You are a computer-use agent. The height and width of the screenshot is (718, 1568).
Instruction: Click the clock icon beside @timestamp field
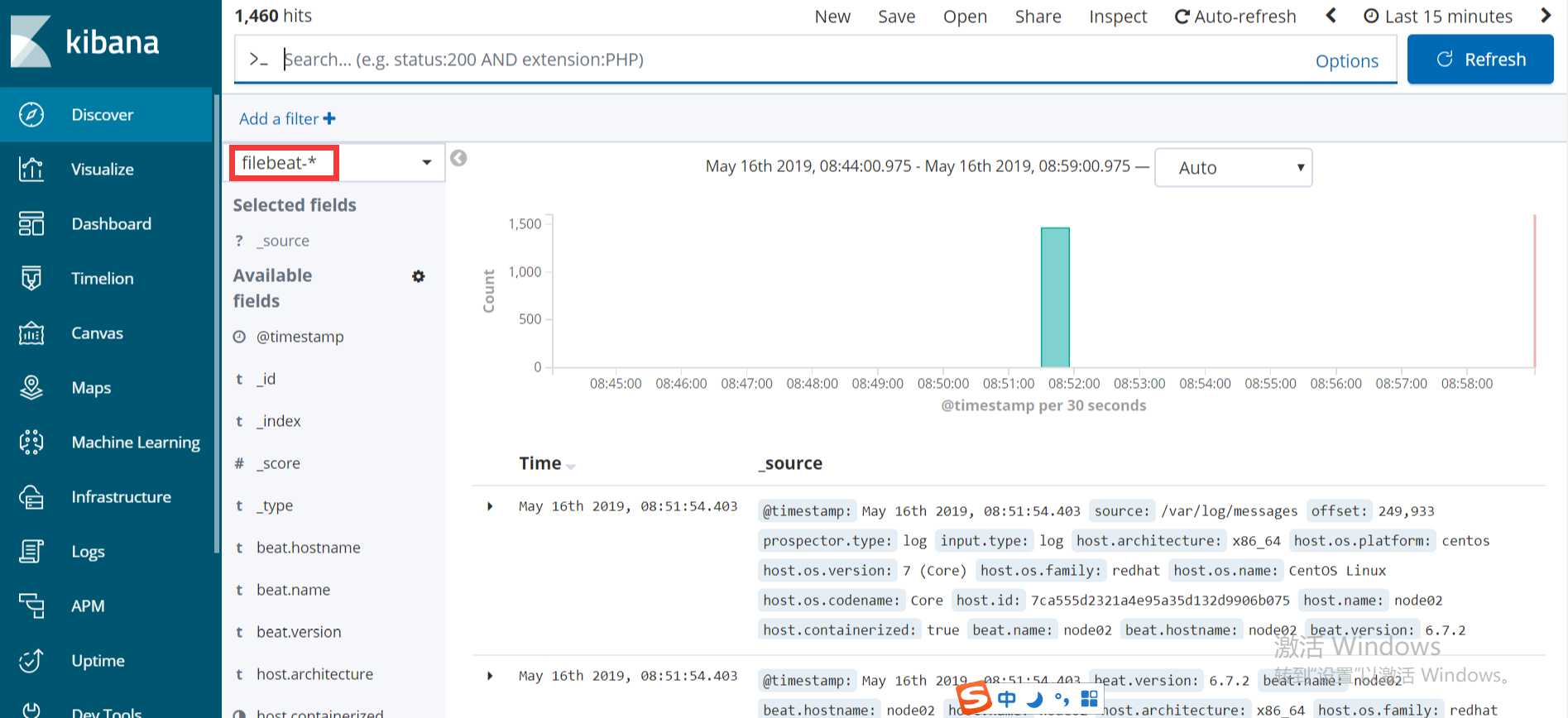tap(239, 337)
